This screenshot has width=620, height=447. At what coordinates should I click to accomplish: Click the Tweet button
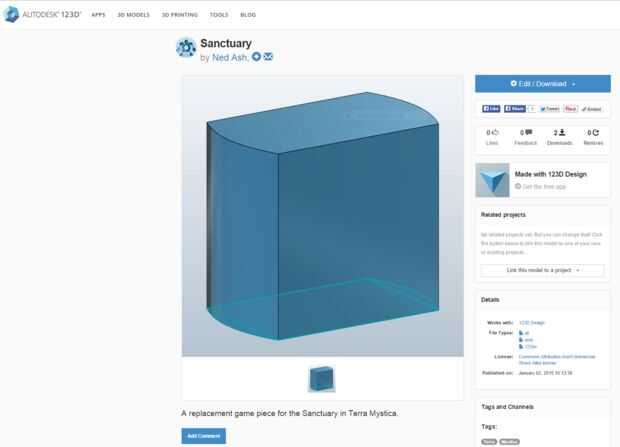550,109
